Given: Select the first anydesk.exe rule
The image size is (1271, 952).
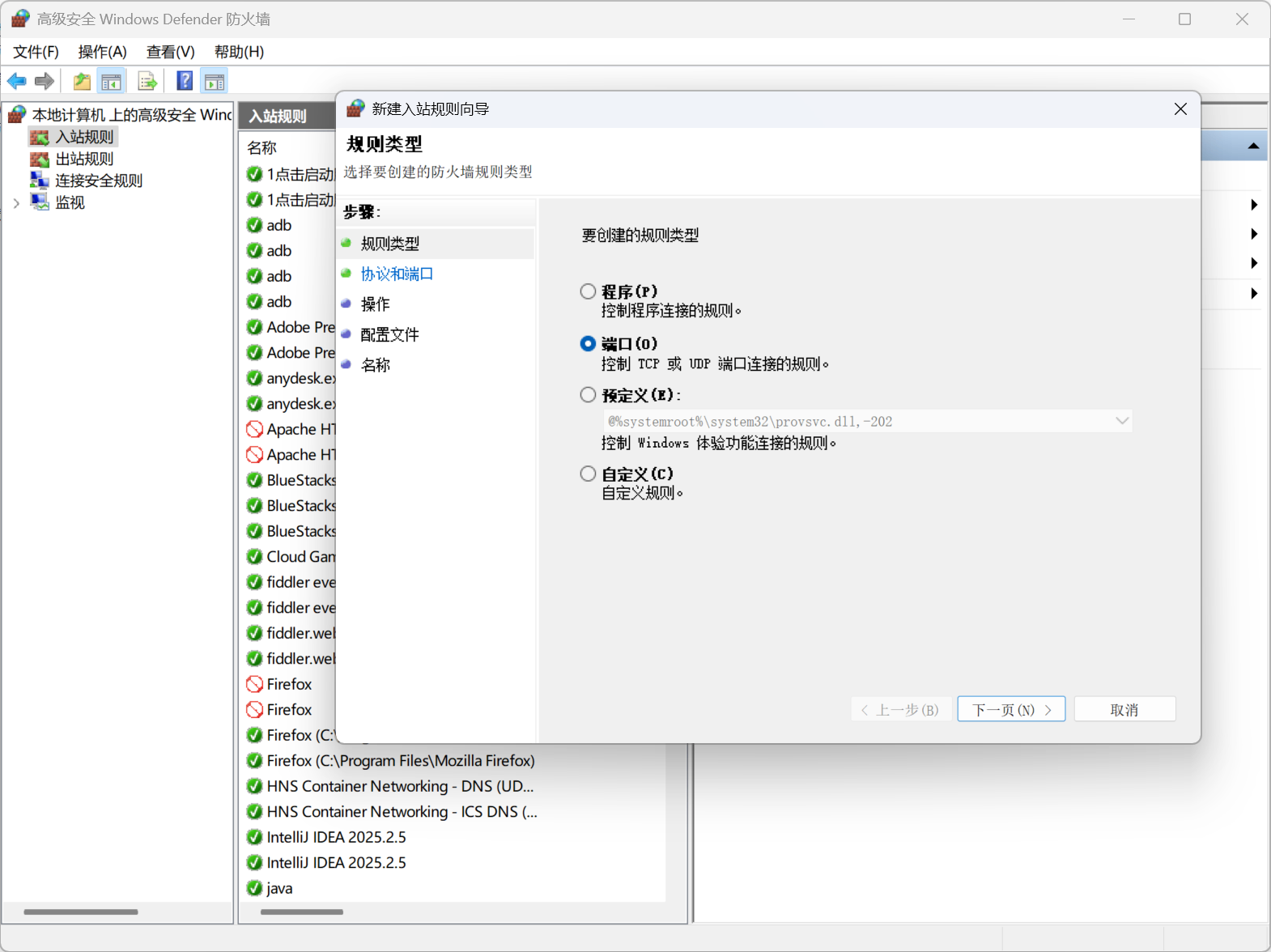Looking at the screenshot, I should coord(300,378).
